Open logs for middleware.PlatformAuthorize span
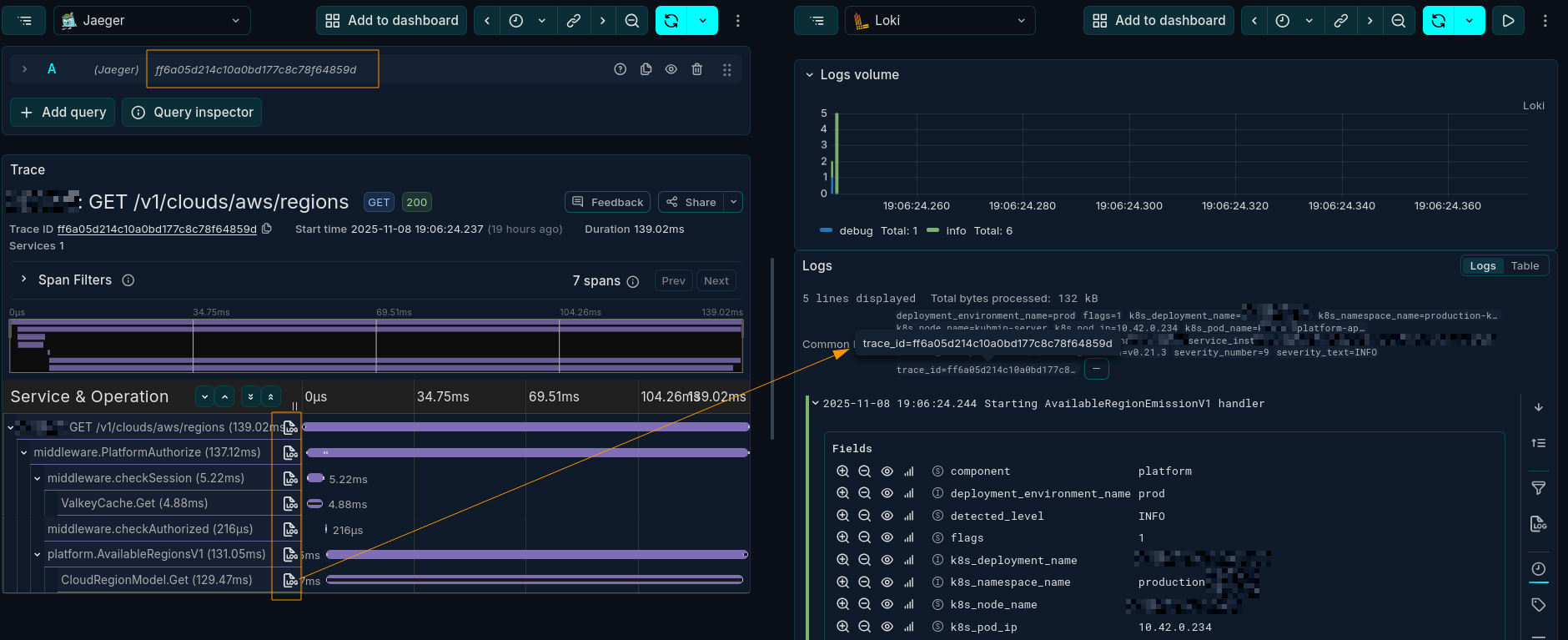Image resolution: width=1568 pixels, height=640 pixels. pos(290,453)
